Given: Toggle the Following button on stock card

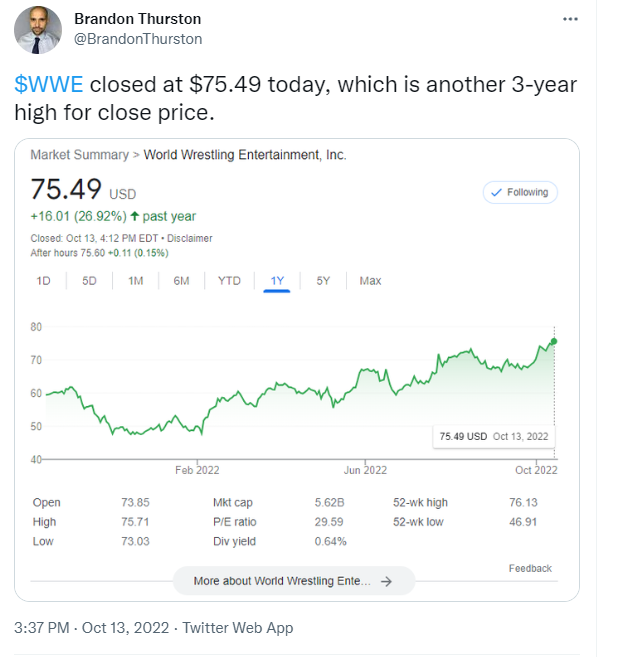Looking at the screenshot, I should point(520,192).
